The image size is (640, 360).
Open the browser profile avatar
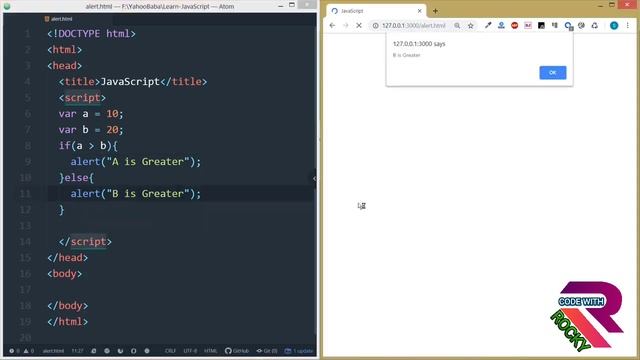pyautogui.click(x=614, y=25)
